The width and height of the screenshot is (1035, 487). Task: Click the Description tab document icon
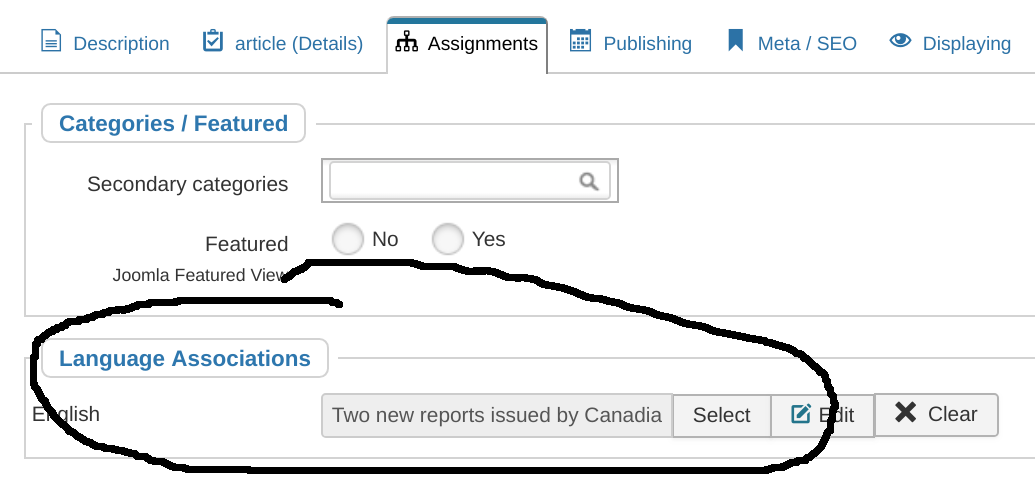(x=51, y=40)
